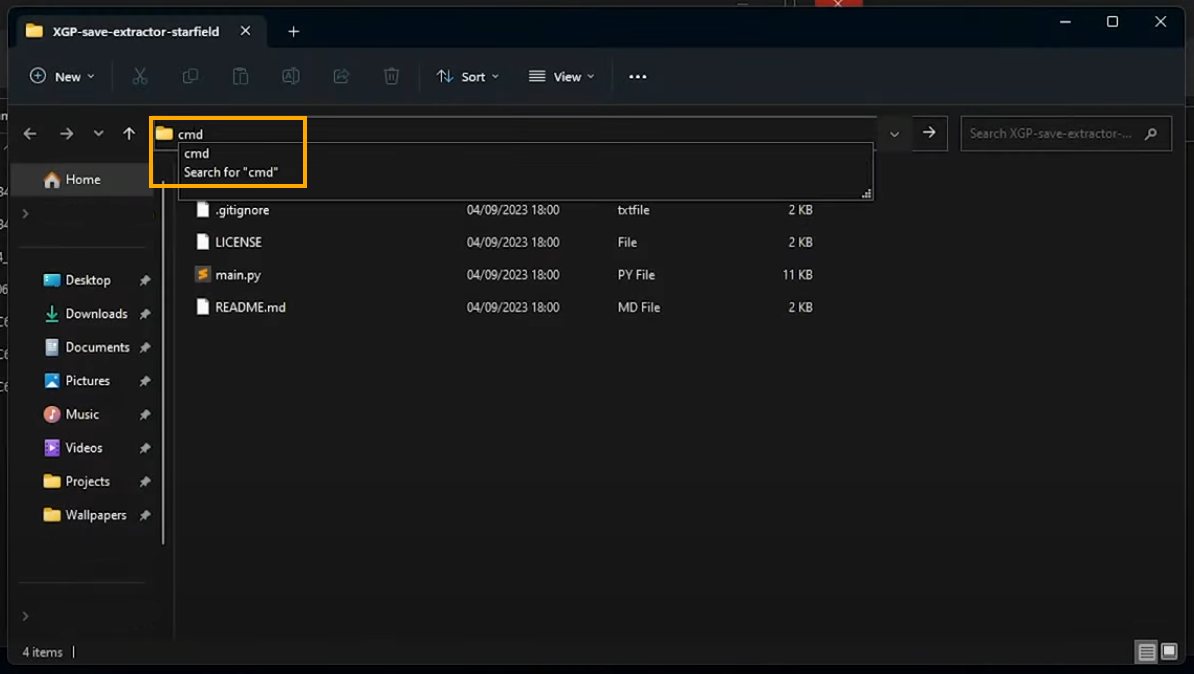This screenshot has height=674, width=1194.
Task: Expand the address bar history dropdown
Action: pyautogui.click(x=895, y=134)
